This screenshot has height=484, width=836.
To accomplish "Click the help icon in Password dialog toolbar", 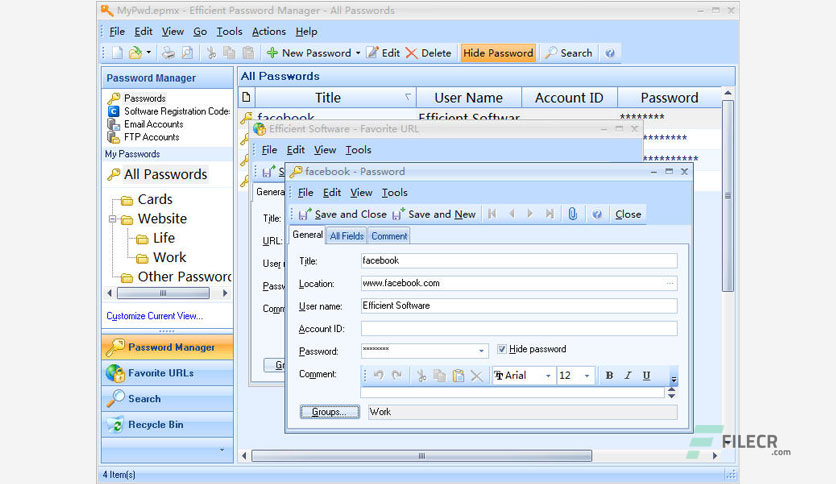I will coord(597,214).
